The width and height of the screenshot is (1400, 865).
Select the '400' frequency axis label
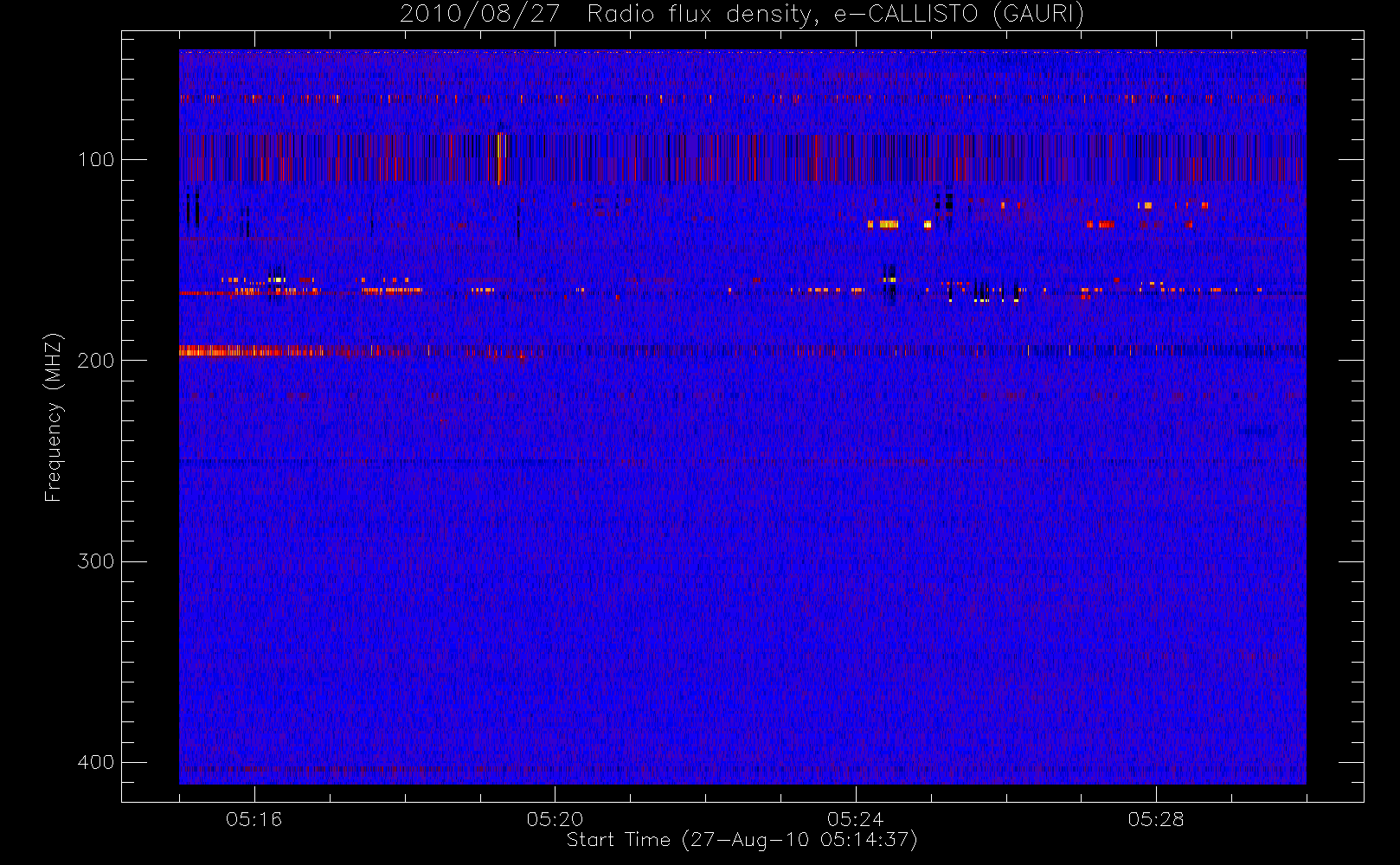pos(95,762)
